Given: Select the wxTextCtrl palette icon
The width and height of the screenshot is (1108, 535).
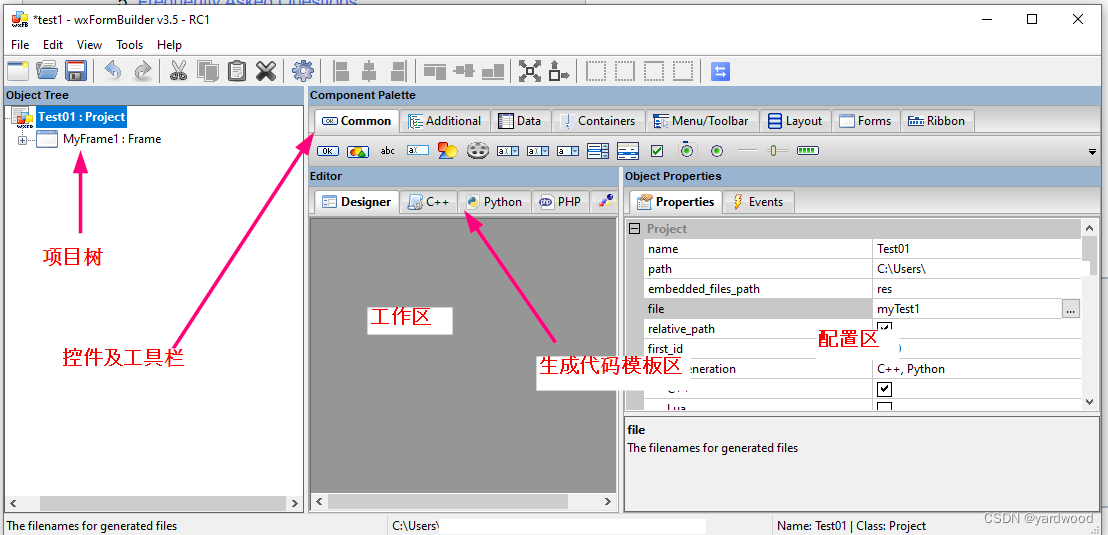Looking at the screenshot, I should [x=418, y=151].
